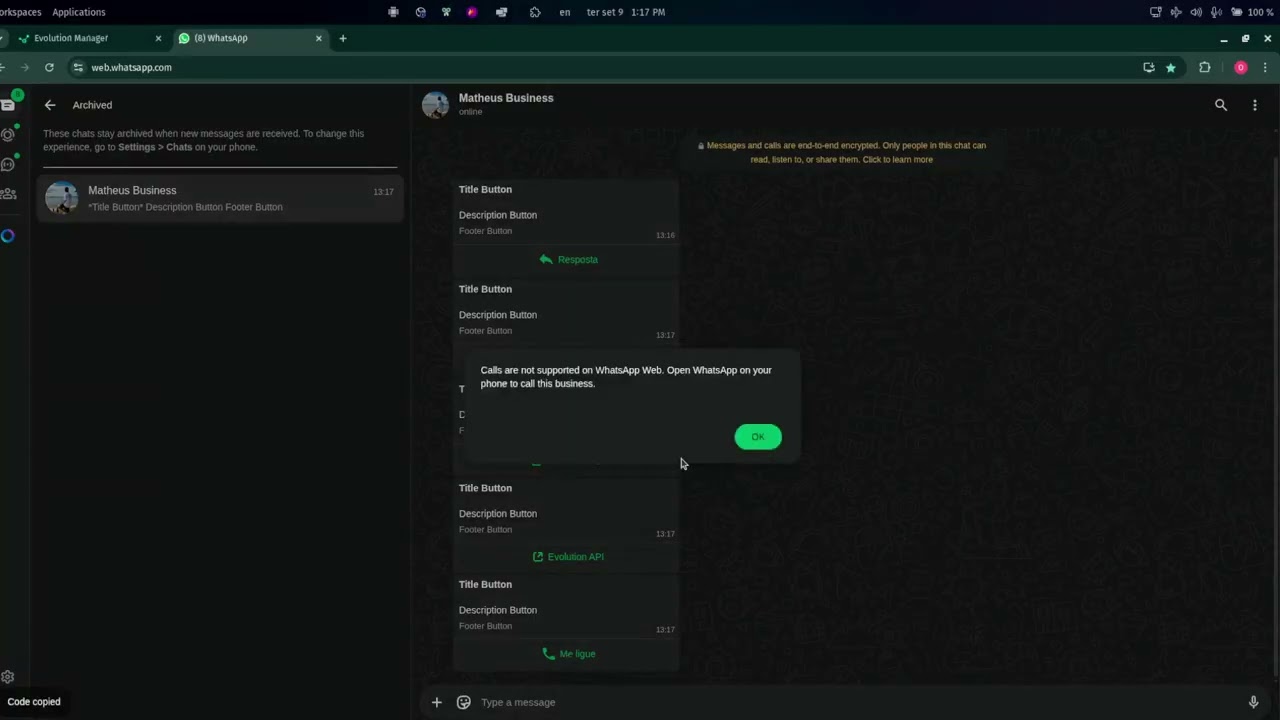Click the address bar showing web.whatsapp.com
The image size is (1280, 720).
click(x=600, y=67)
